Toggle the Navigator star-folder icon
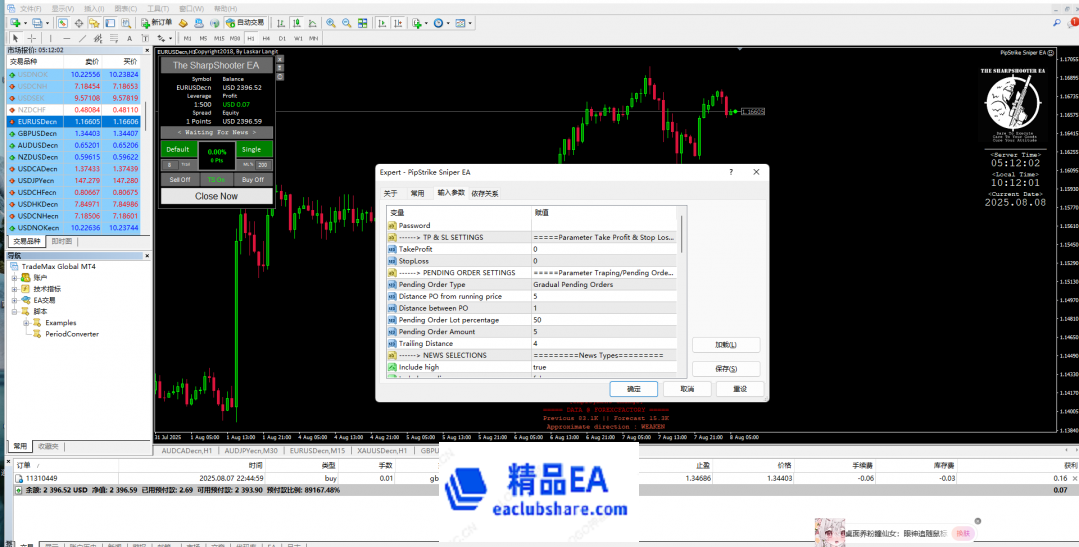This screenshot has height=547, width=1079. click(94, 23)
